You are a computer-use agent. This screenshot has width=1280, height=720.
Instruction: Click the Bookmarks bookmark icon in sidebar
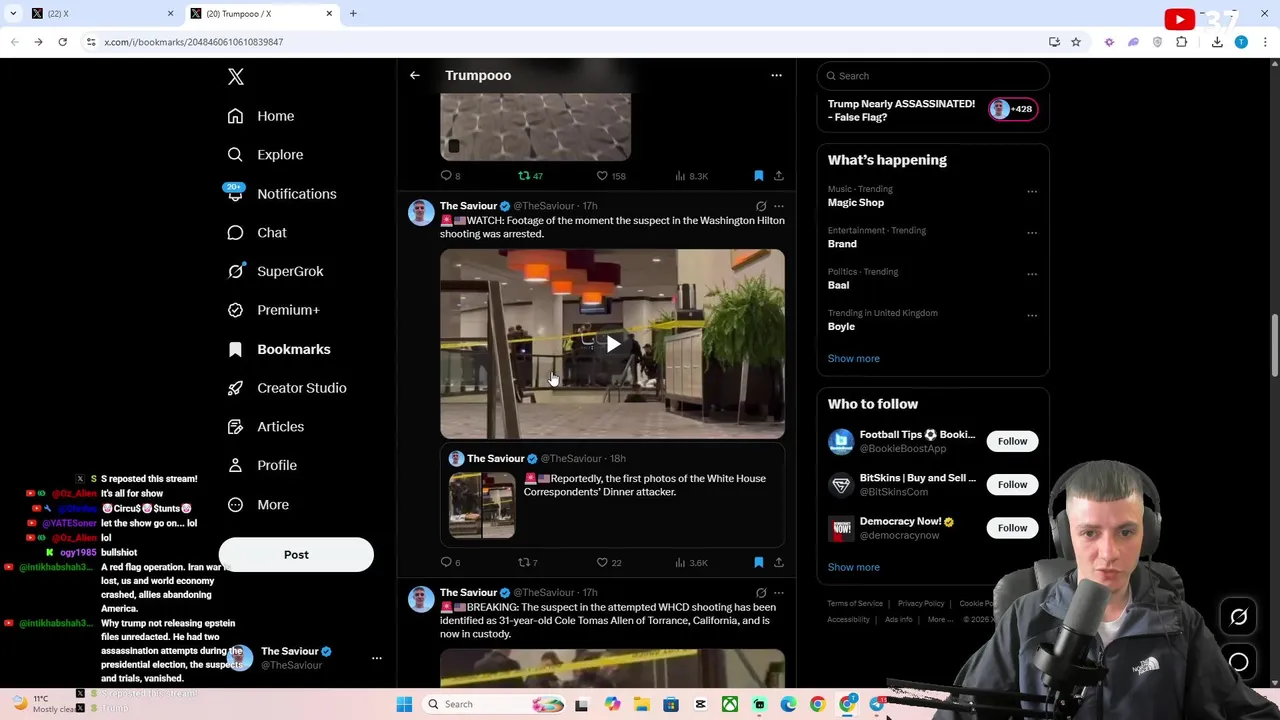click(x=235, y=349)
